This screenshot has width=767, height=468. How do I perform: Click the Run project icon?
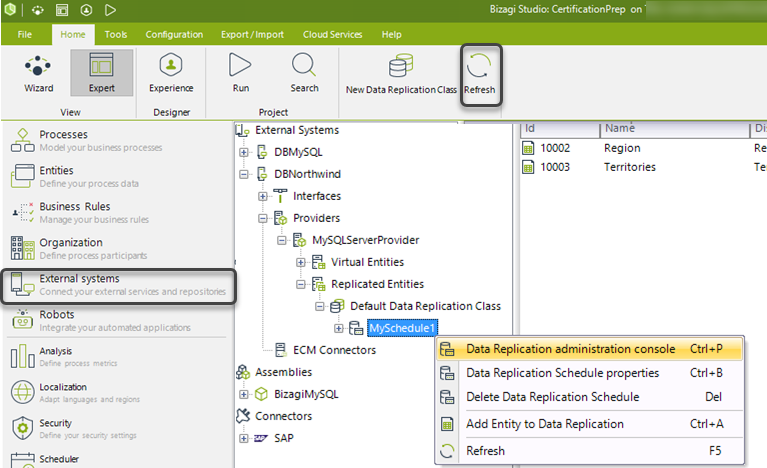(x=240, y=65)
